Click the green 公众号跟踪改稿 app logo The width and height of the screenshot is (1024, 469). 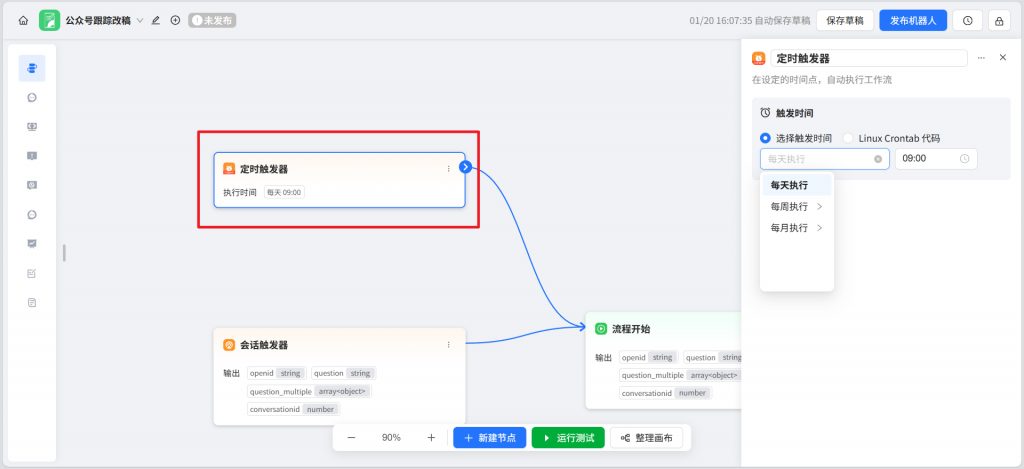coord(49,20)
